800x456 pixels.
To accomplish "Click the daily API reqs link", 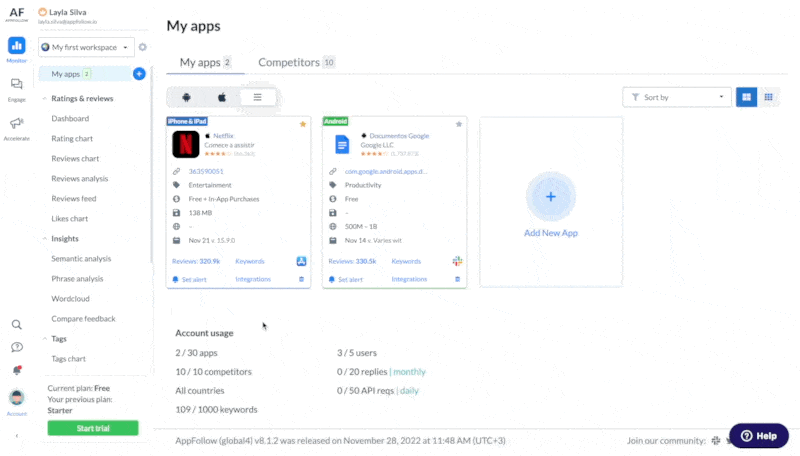I will tap(409, 391).
